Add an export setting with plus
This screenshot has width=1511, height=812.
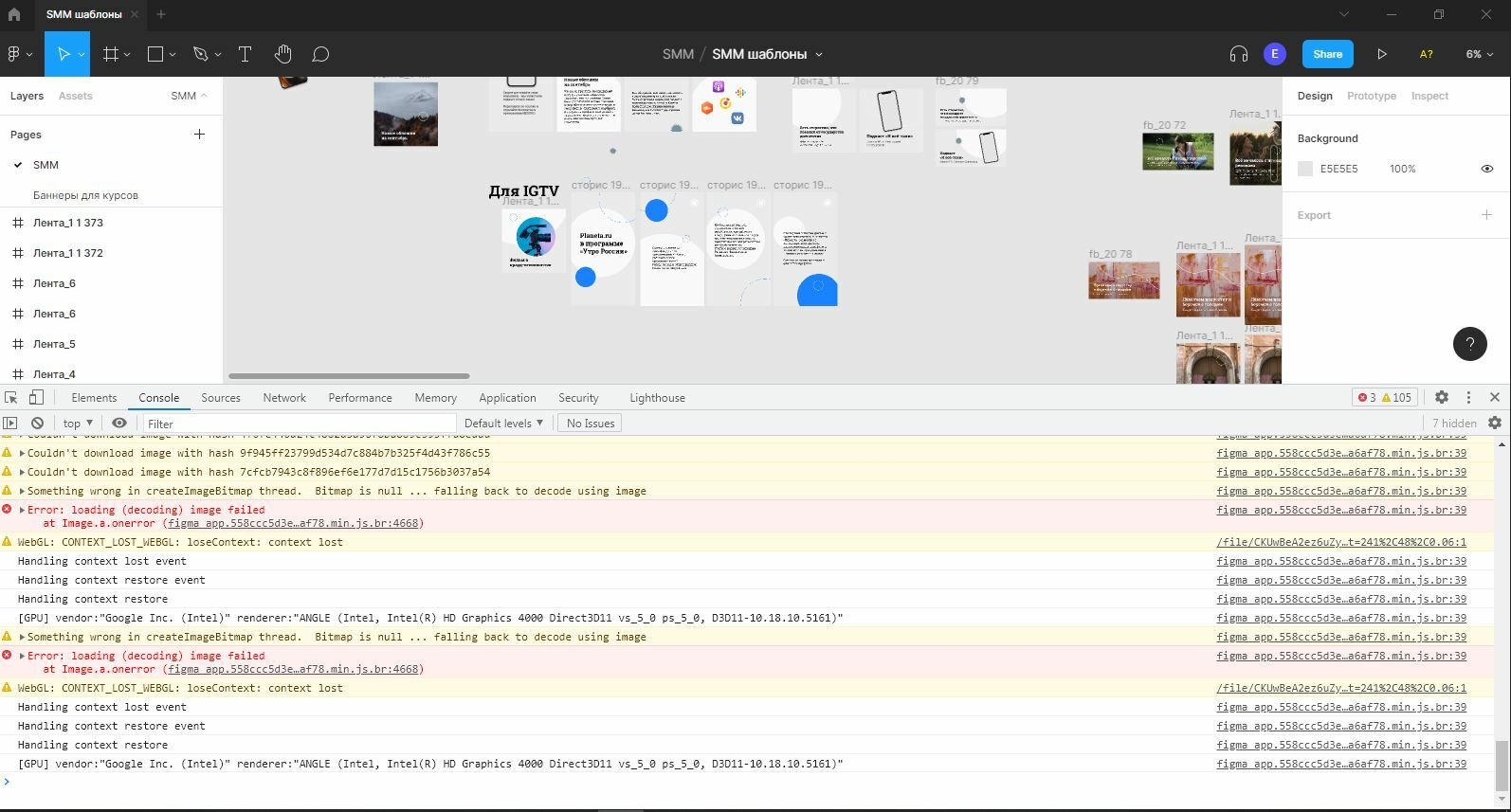coord(1486,215)
